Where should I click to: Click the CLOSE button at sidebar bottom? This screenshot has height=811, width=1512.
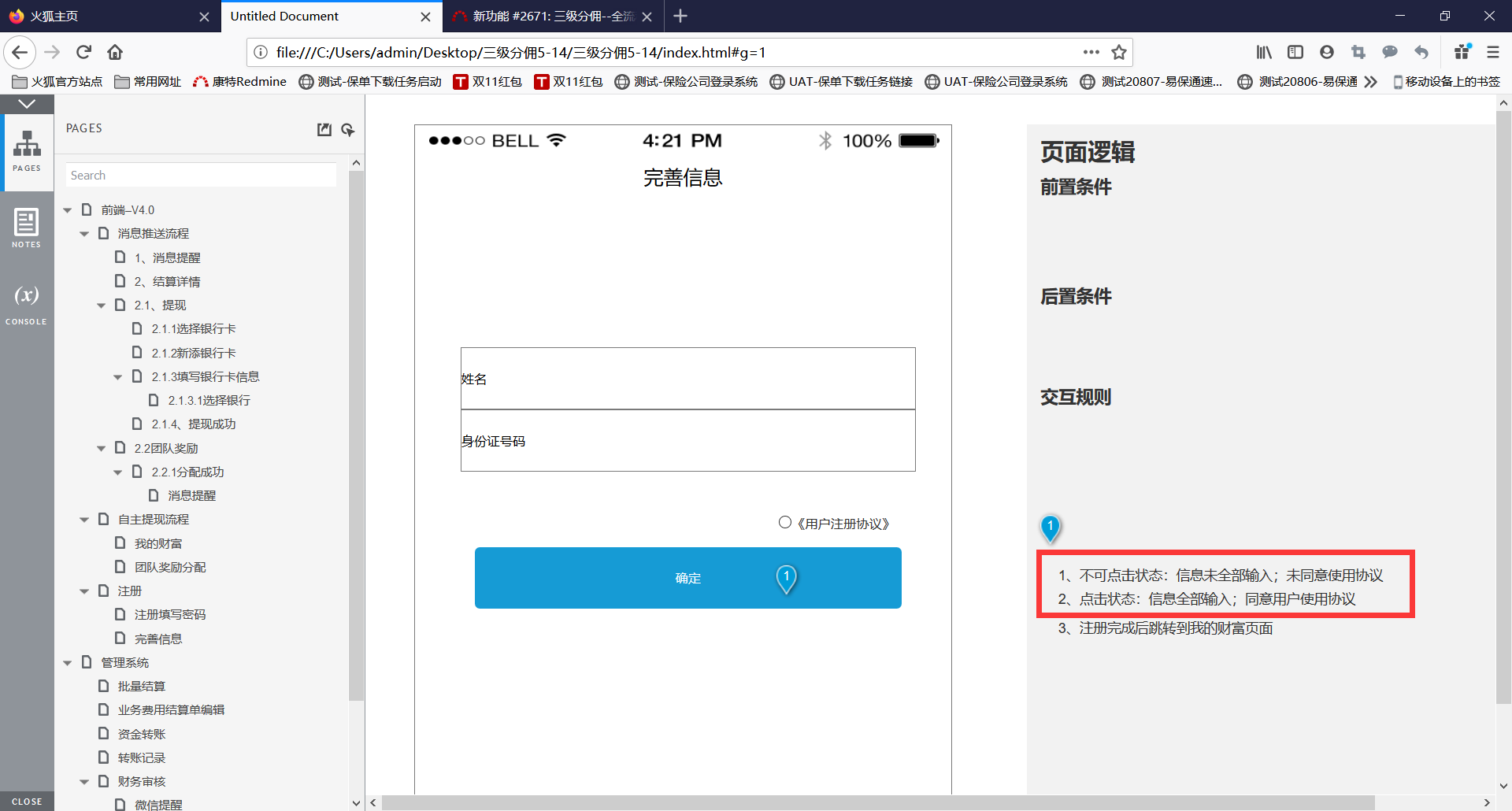pyautogui.click(x=27, y=802)
